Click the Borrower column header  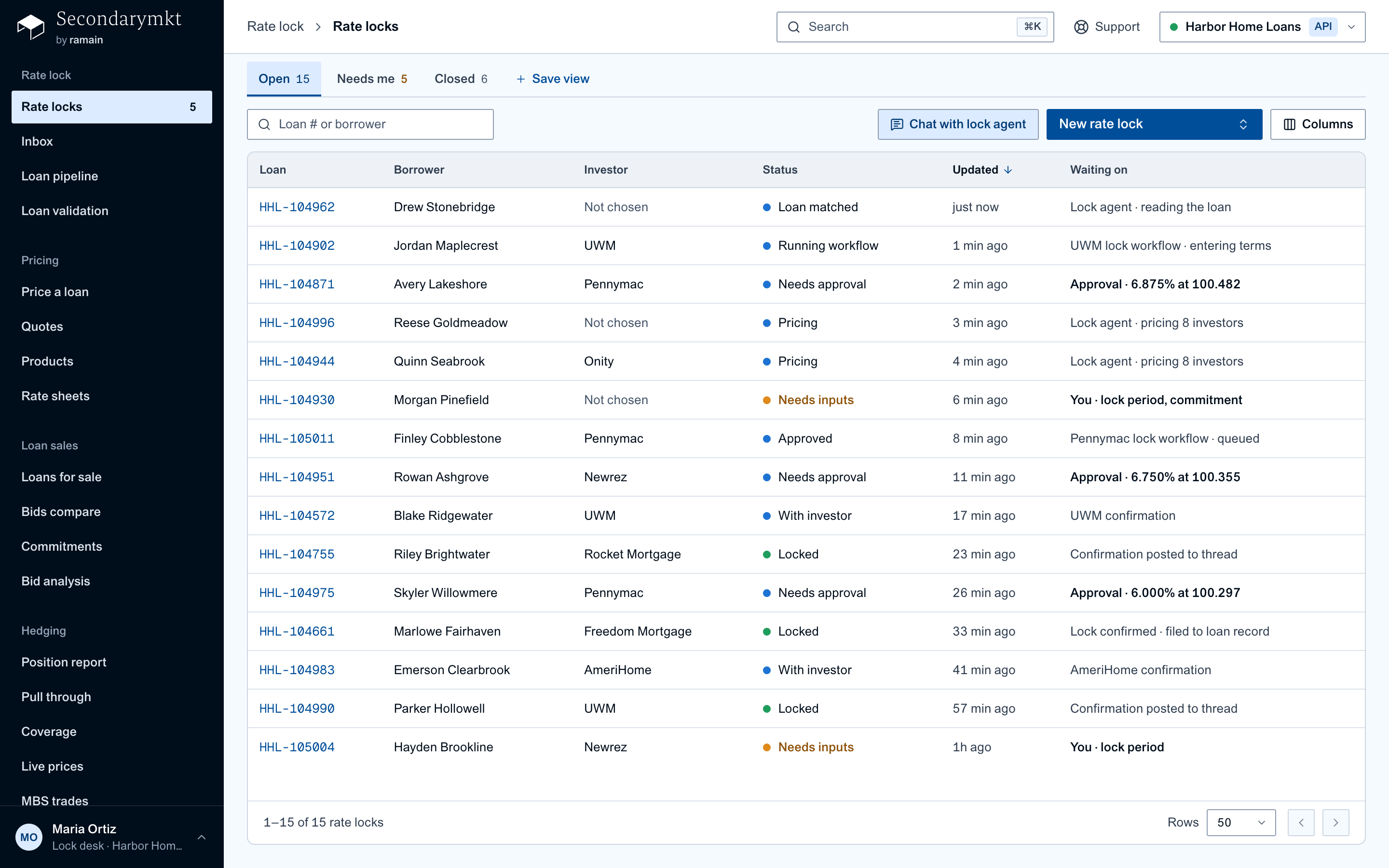(x=419, y=170)
